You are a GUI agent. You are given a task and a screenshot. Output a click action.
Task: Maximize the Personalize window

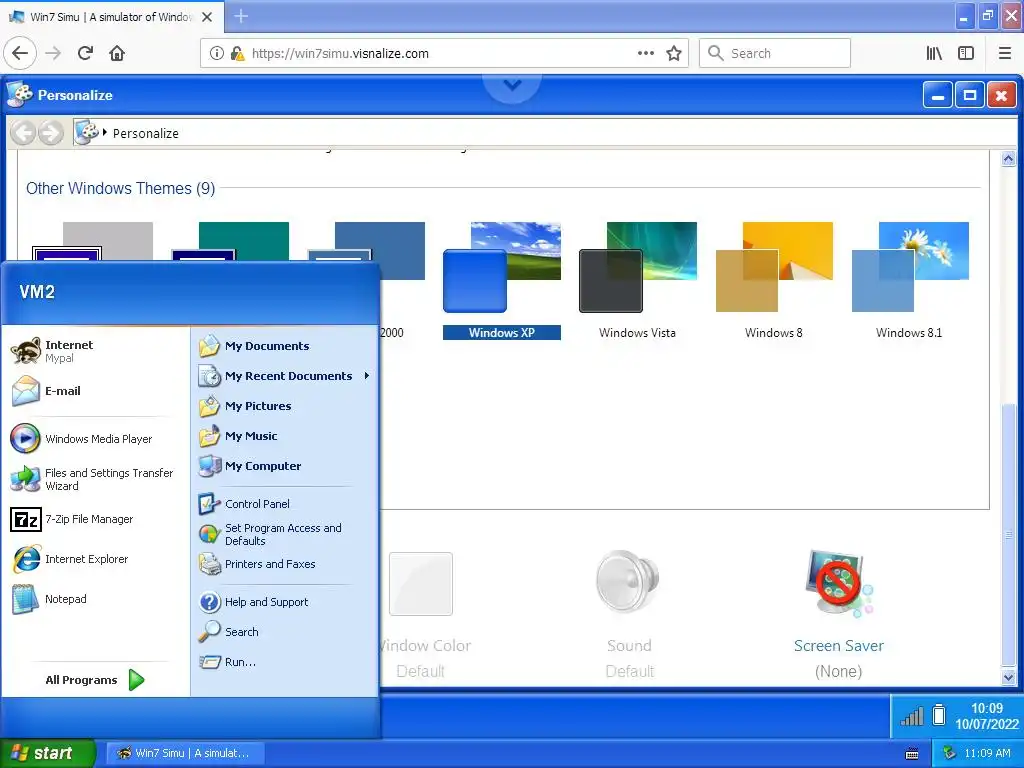[x=970, y=95]
